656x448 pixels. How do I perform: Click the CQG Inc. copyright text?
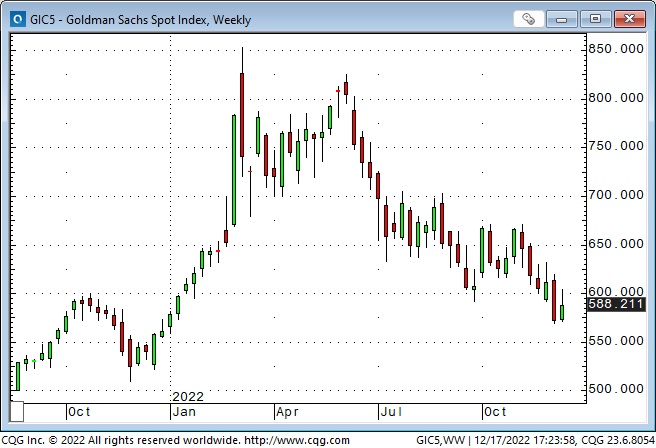[x=121, y=440]
